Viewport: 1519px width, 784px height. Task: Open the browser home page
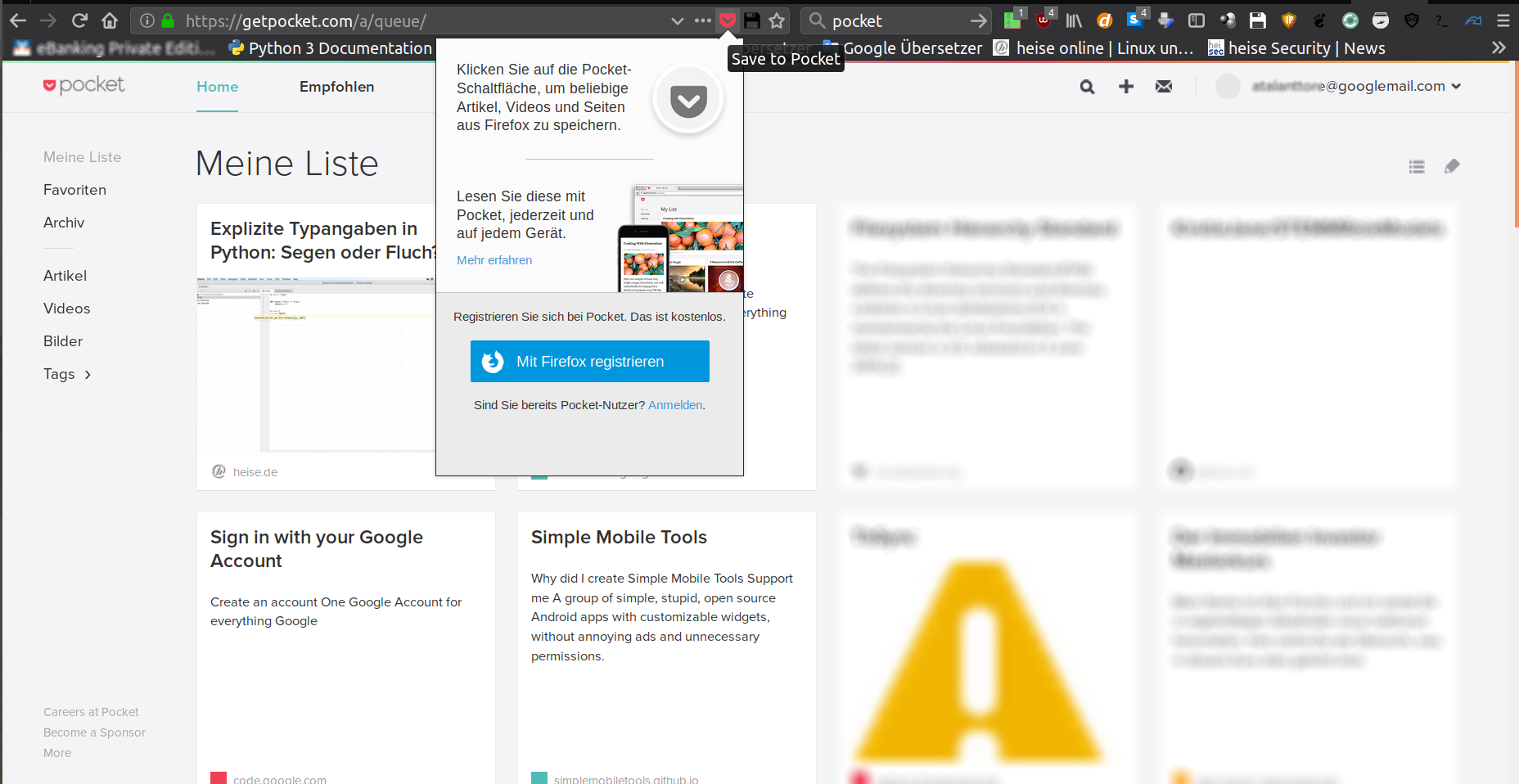(x=110, y=20)
